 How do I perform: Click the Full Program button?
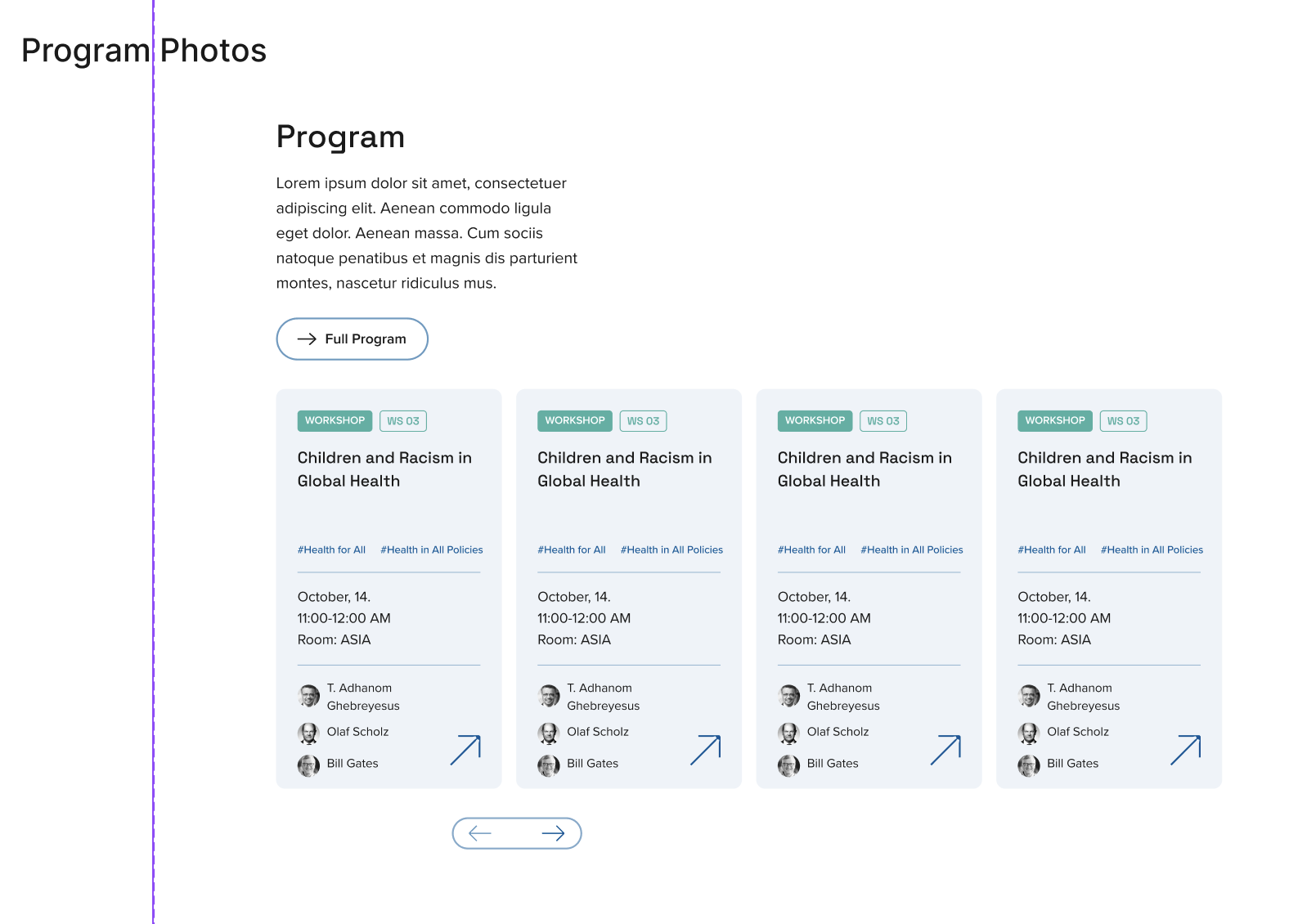(x=352, y=339)
